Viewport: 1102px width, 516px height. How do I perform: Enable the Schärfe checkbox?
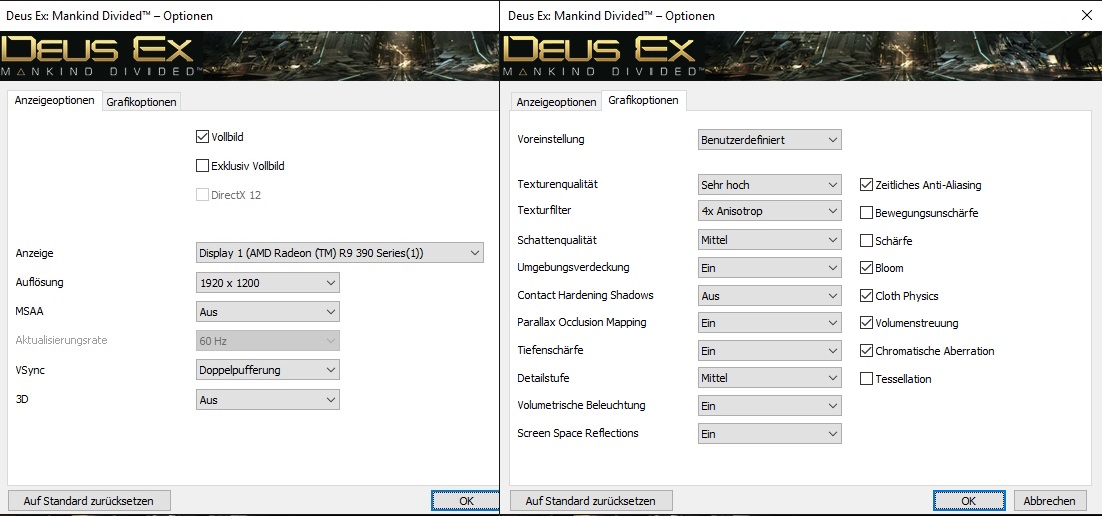[x=867, y=240]
